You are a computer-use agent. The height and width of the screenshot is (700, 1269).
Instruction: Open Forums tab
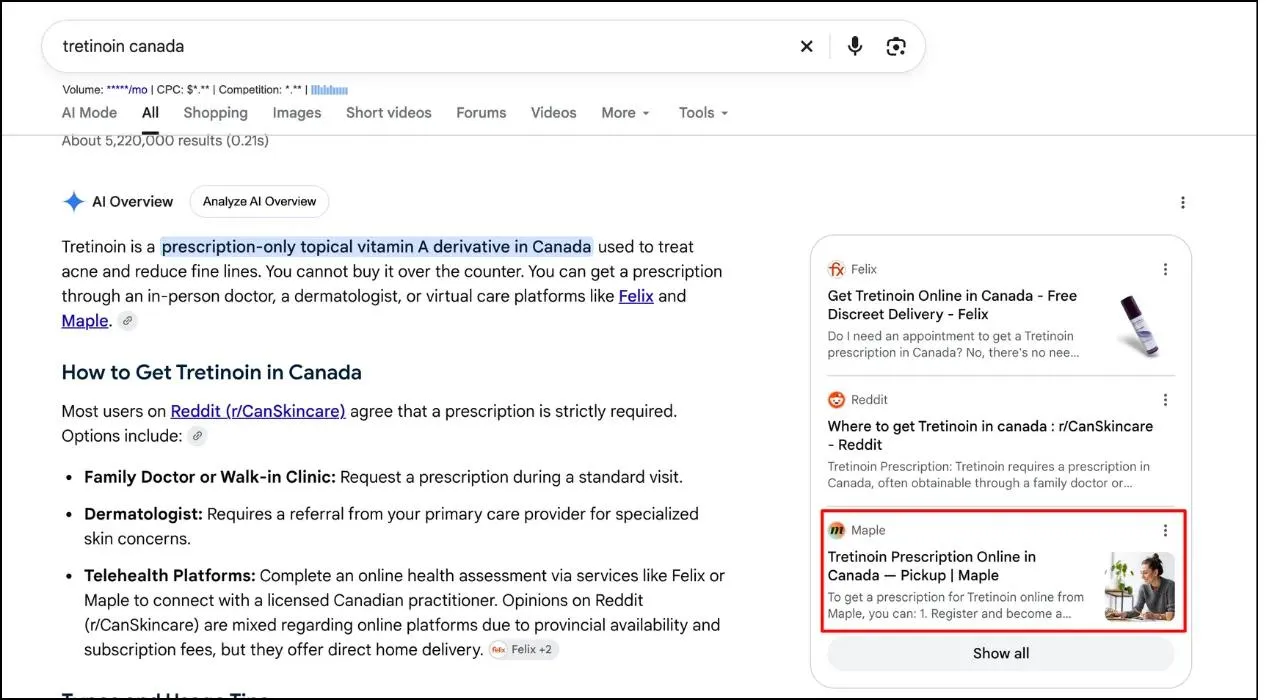tap(481, 113)
